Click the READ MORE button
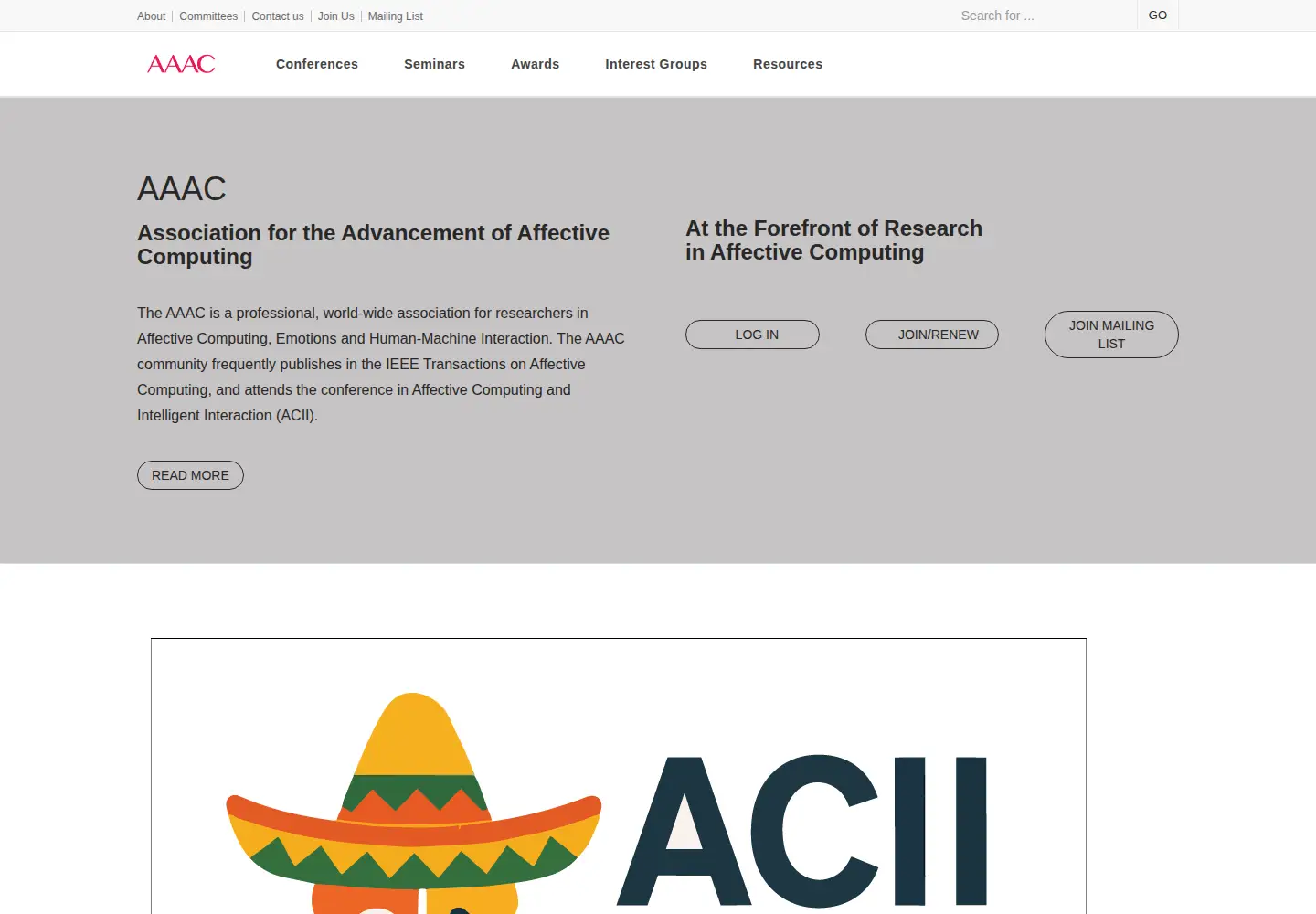The height and width of the screenshot is (914, 1316). click(190, 475)
